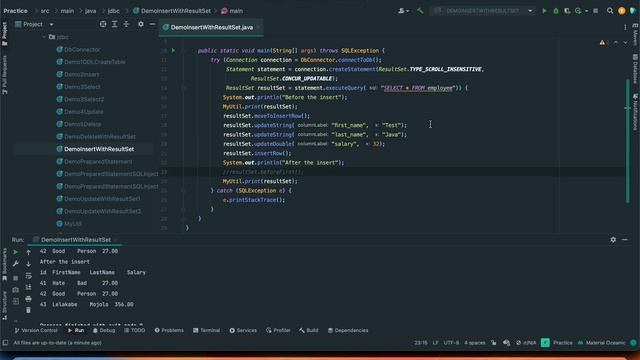Open the run configuration dropdown
Viewport: 640px width, 360px height.
[483, 11]
